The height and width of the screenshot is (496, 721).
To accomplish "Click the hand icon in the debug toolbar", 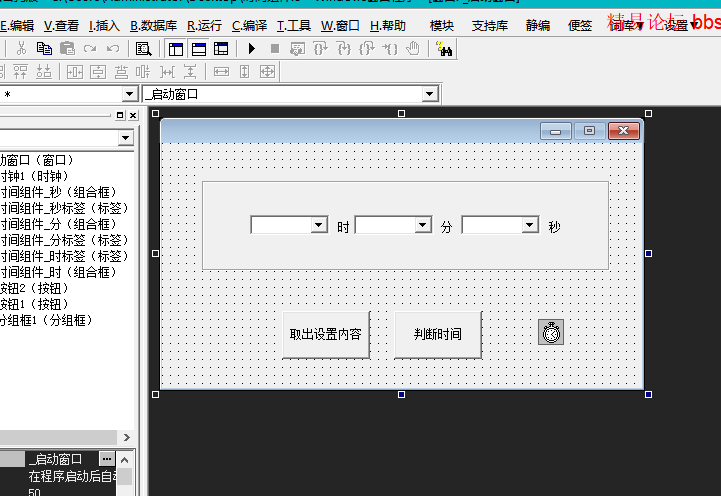I will (412, 48).
